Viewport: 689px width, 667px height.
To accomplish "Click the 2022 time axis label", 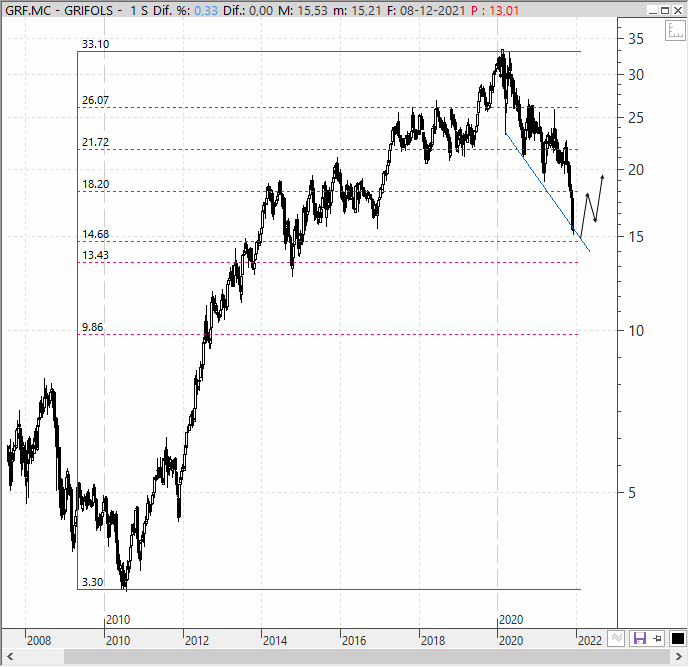I will point(590,641).
